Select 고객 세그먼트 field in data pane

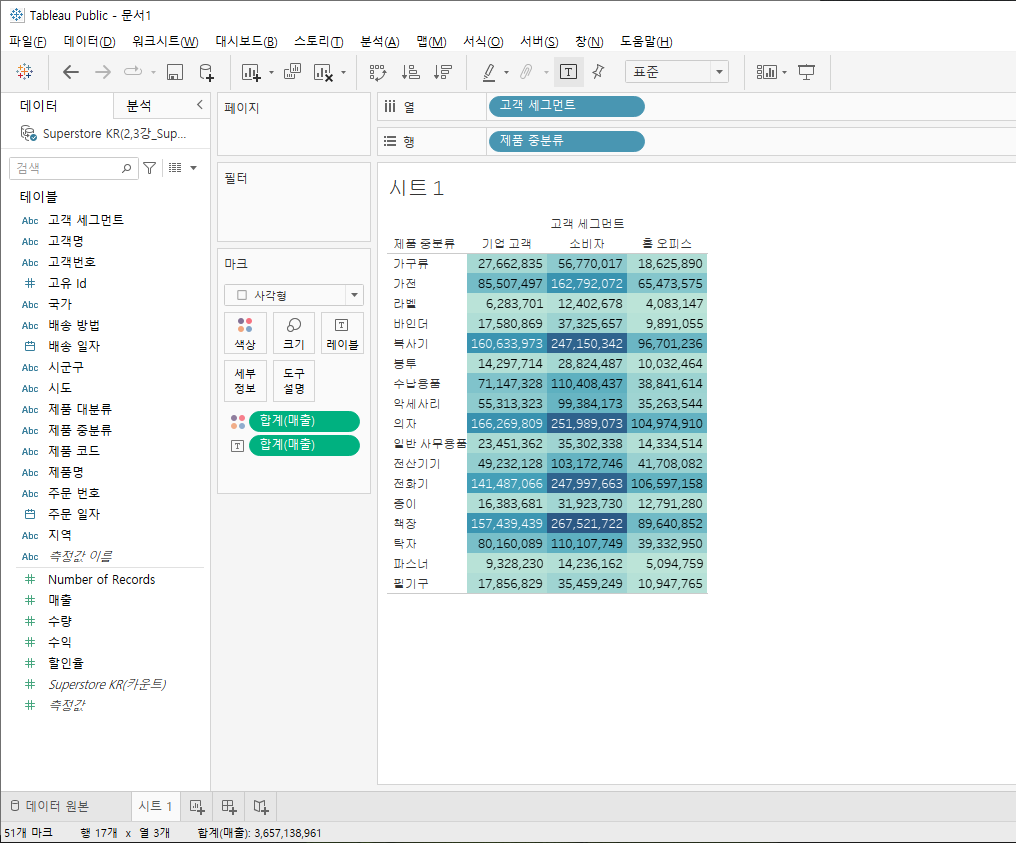click(x=86, y=220)
